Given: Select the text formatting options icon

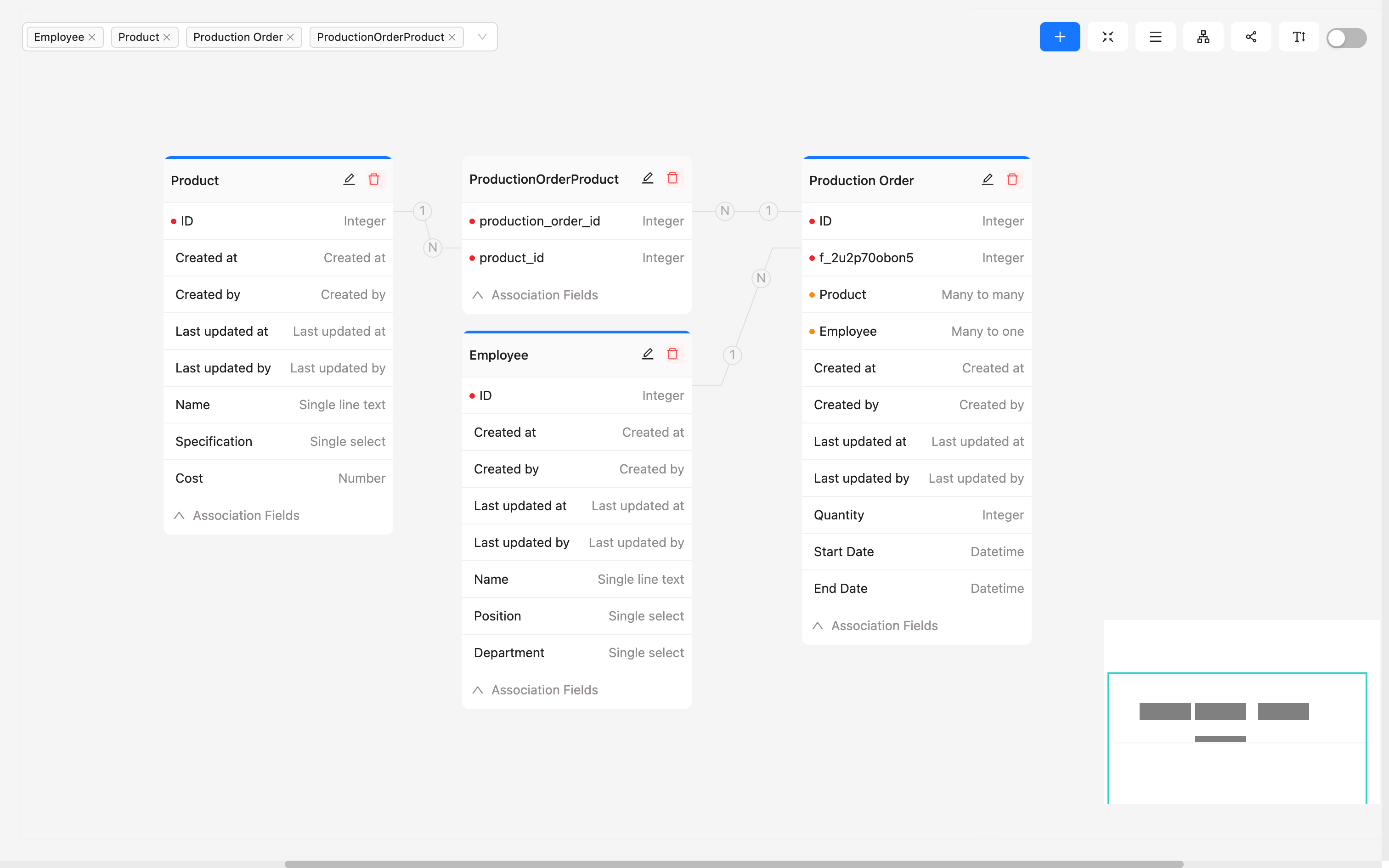Looking at the screenshot, I should (x=1298, y=37).
